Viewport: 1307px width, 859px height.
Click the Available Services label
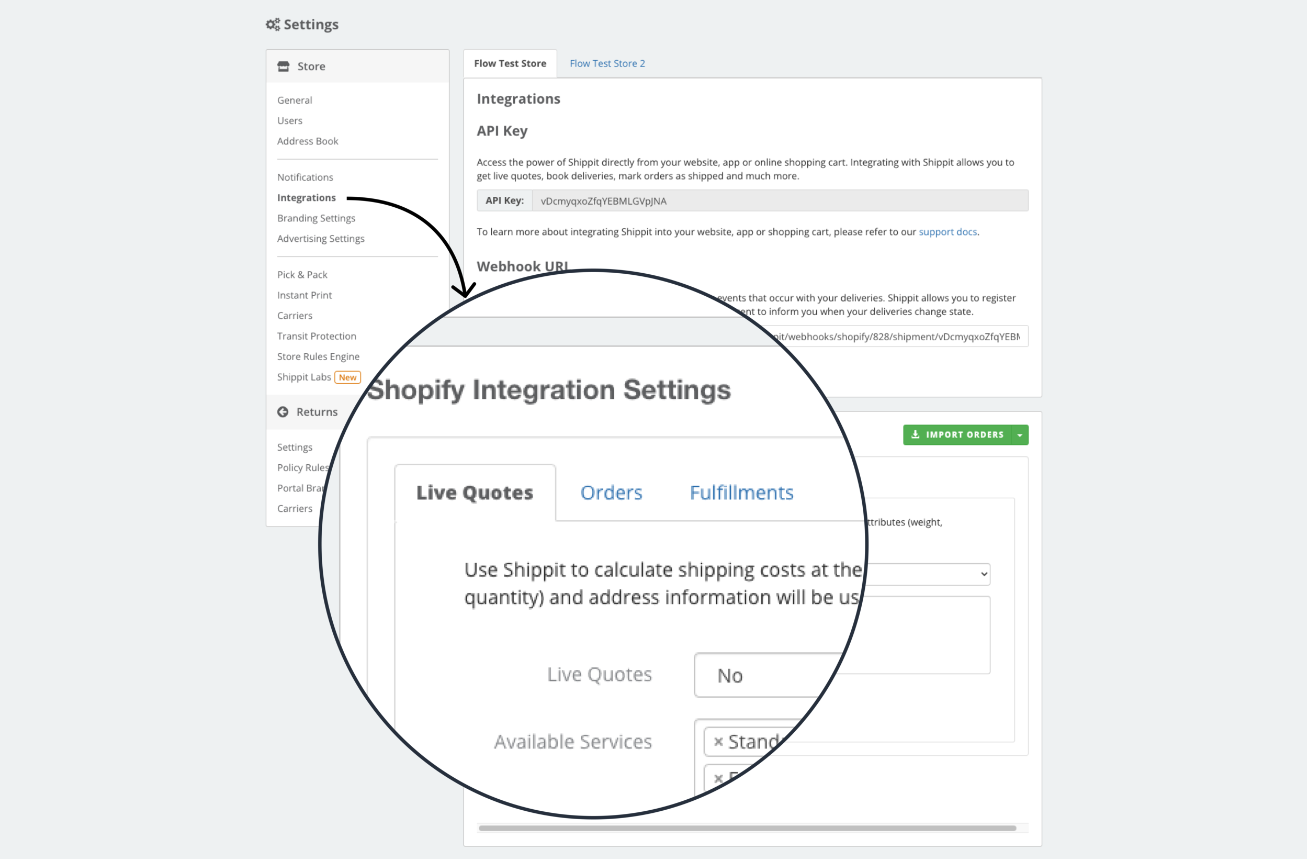[573, 742]
